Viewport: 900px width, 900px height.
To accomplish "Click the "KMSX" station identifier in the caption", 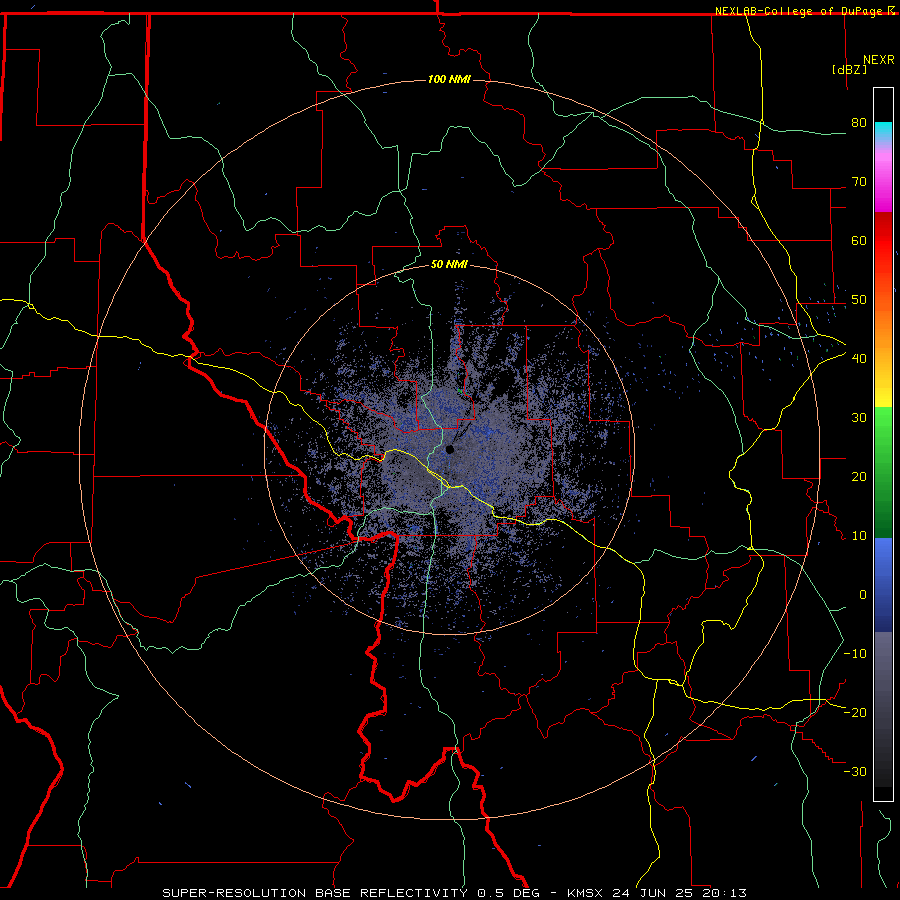I will pos(586,893).
